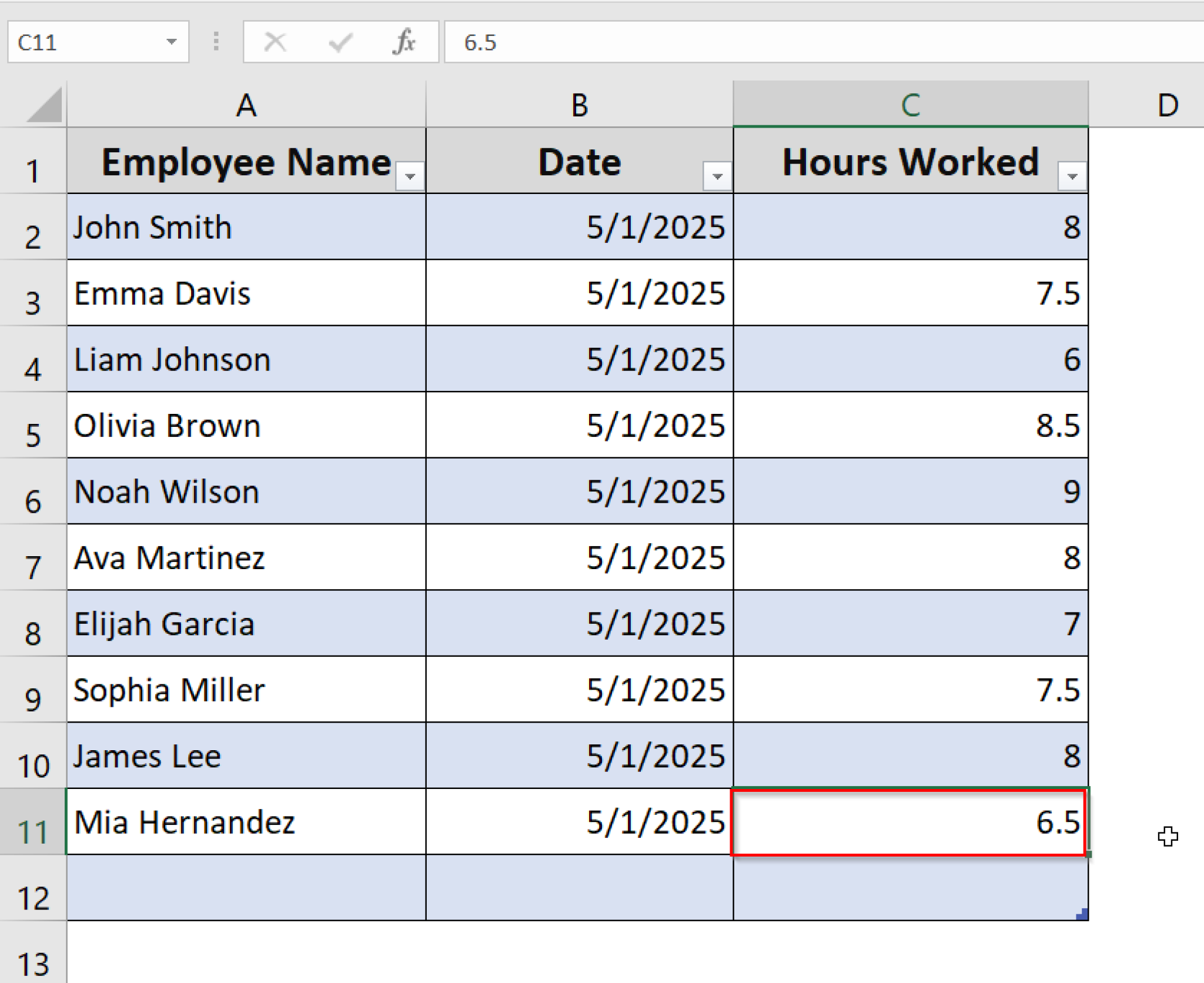Select the 5/1/2025 date for Emma Davis
1204x983 pixels.
pyautogui.click(x=579, y=294)
